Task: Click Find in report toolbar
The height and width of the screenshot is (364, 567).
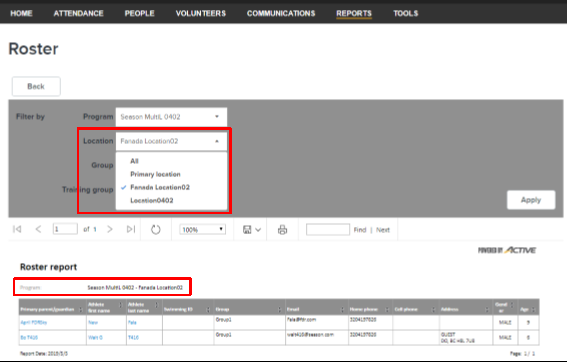Action: point(360,230)
